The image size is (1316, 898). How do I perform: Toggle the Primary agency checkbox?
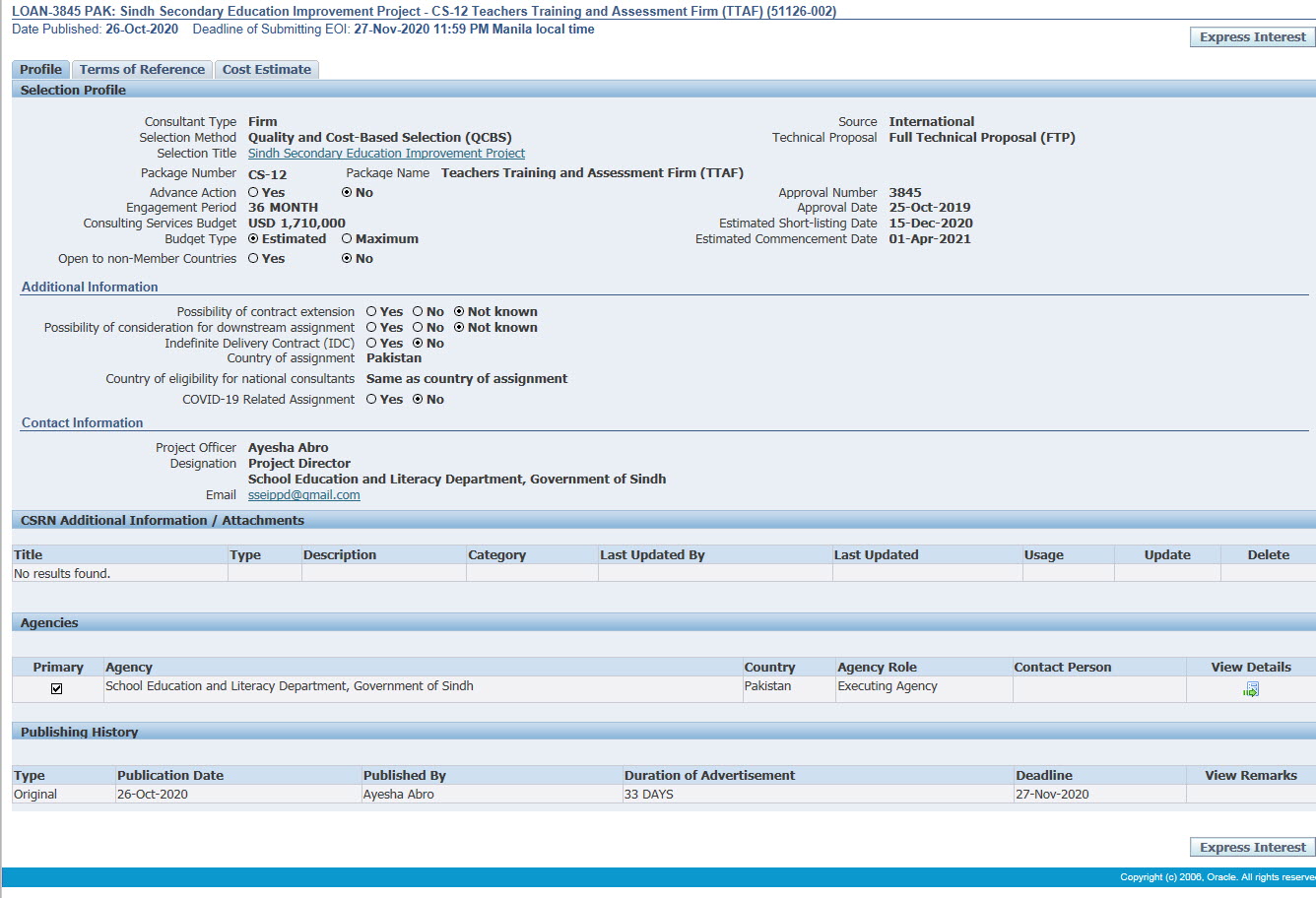click(x=56, y=688)
